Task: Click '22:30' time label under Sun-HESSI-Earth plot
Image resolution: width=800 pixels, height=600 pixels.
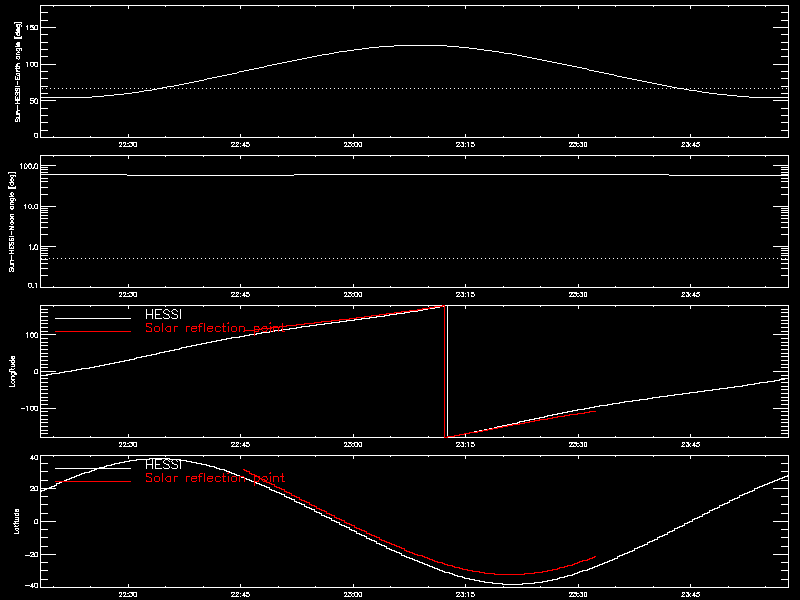Action: 128,145
